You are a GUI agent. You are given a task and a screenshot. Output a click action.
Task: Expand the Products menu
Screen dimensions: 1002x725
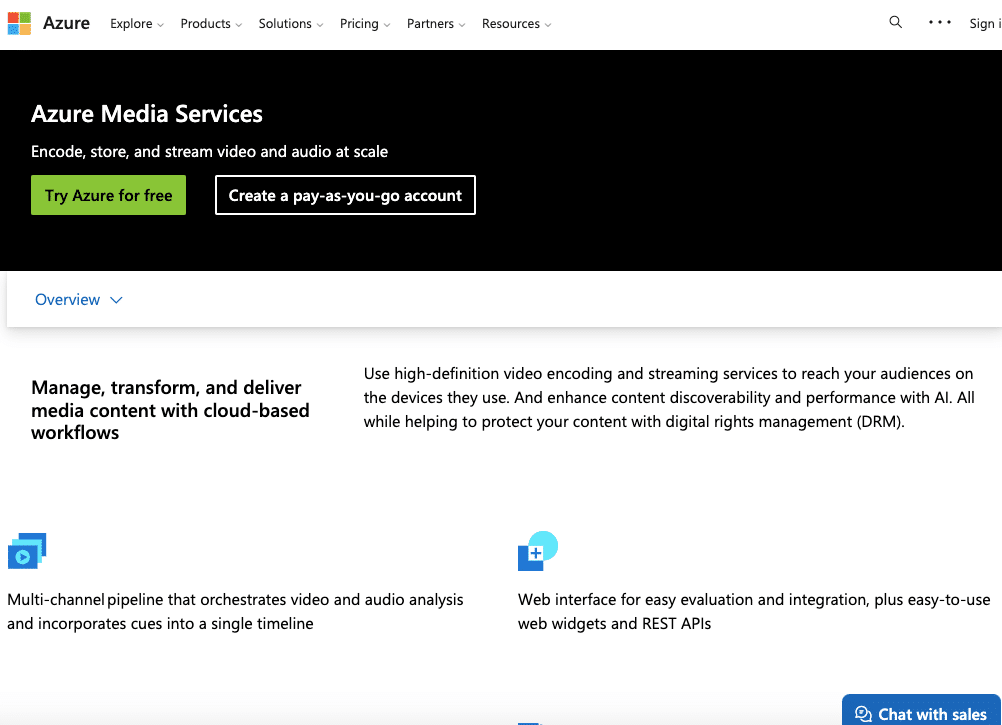tap(211, 24)
